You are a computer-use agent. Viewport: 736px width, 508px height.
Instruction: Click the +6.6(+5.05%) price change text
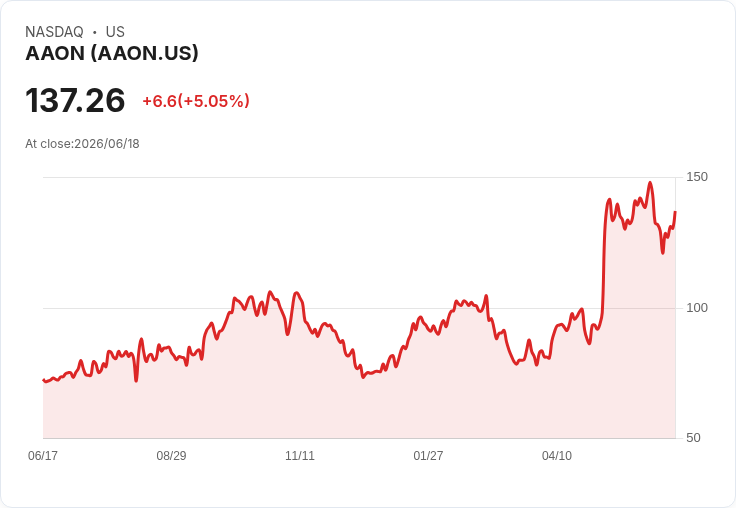(196, 101)
